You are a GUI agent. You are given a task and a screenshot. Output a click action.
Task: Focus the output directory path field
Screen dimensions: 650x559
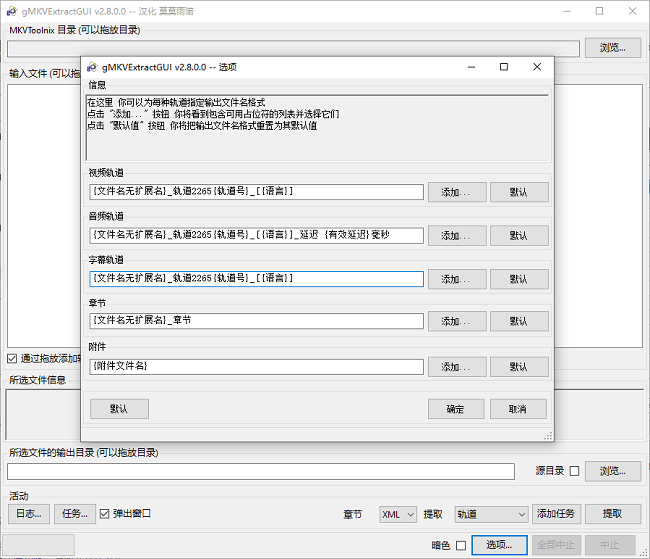tap(261, 472)
